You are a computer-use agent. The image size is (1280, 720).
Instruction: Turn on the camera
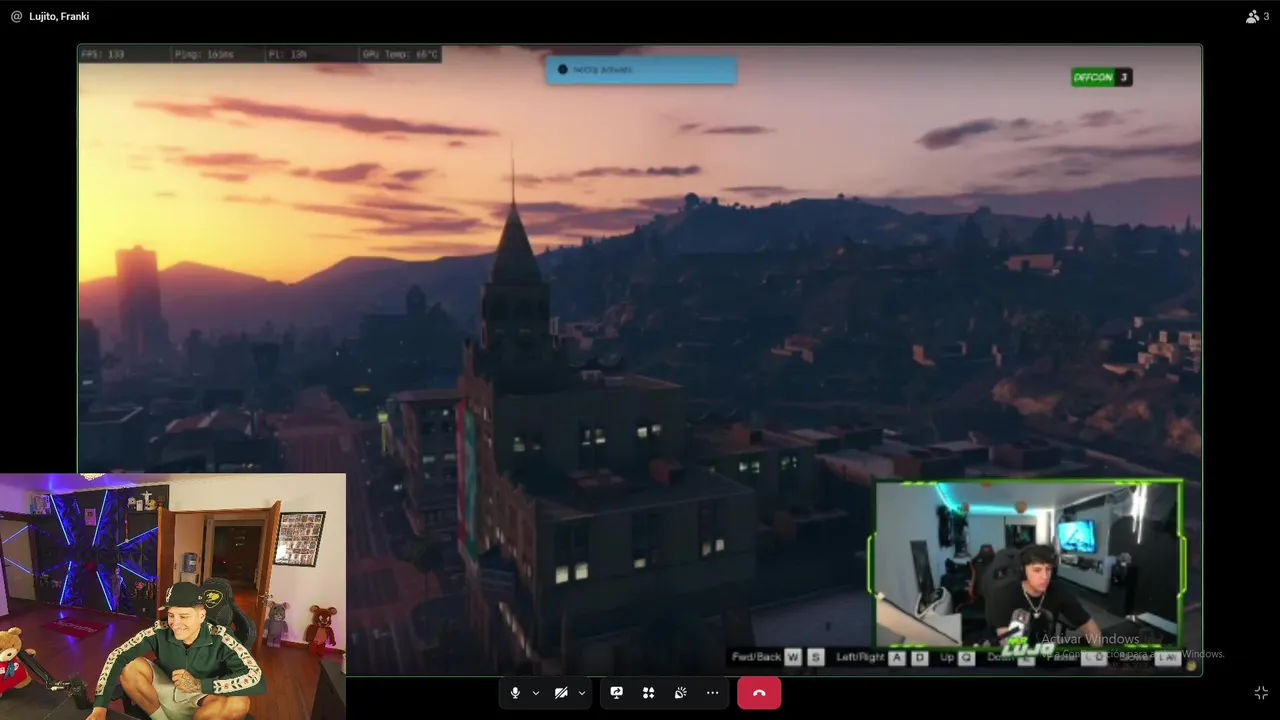[561, 693]
